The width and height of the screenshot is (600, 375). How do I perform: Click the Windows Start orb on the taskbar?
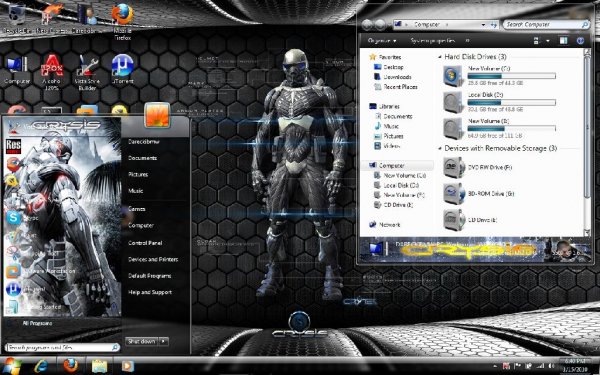[11, 366]
